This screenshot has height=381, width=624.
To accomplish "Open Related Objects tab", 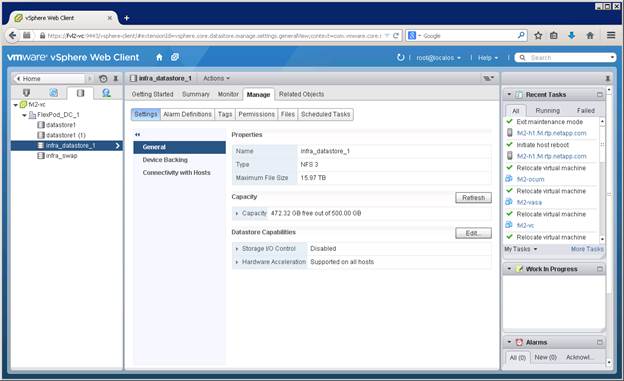I will [x=301, y=94].
